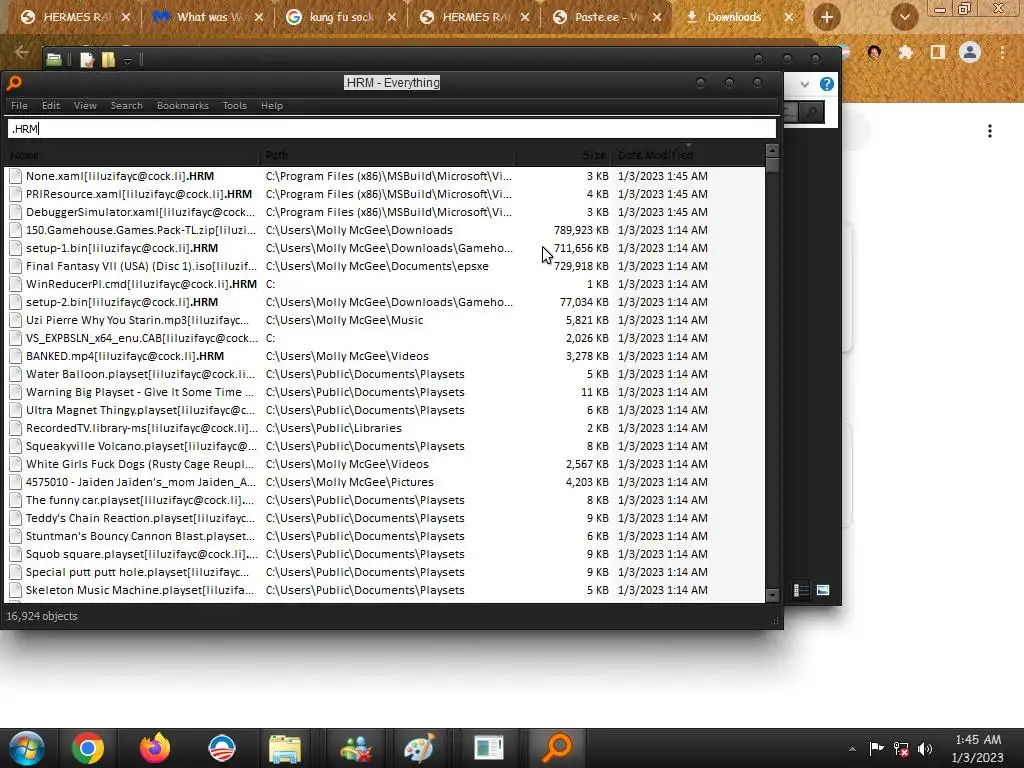This screenshot has height=768, width=1024.
Task: Open the Tools menu in Everything
Action: point(234,105)
